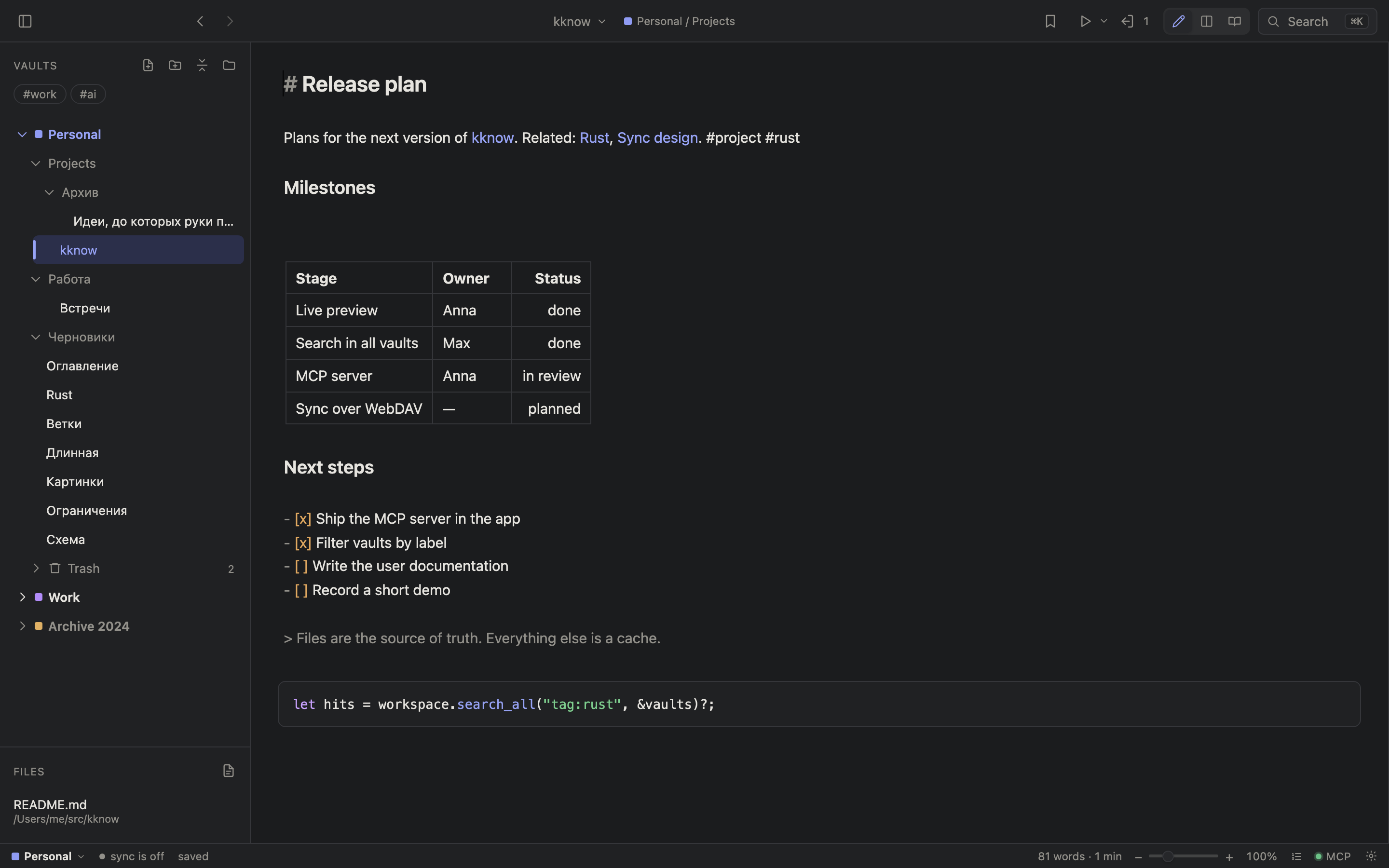
Task: Toggle the left sidebar panel icon
Action: 25,21
